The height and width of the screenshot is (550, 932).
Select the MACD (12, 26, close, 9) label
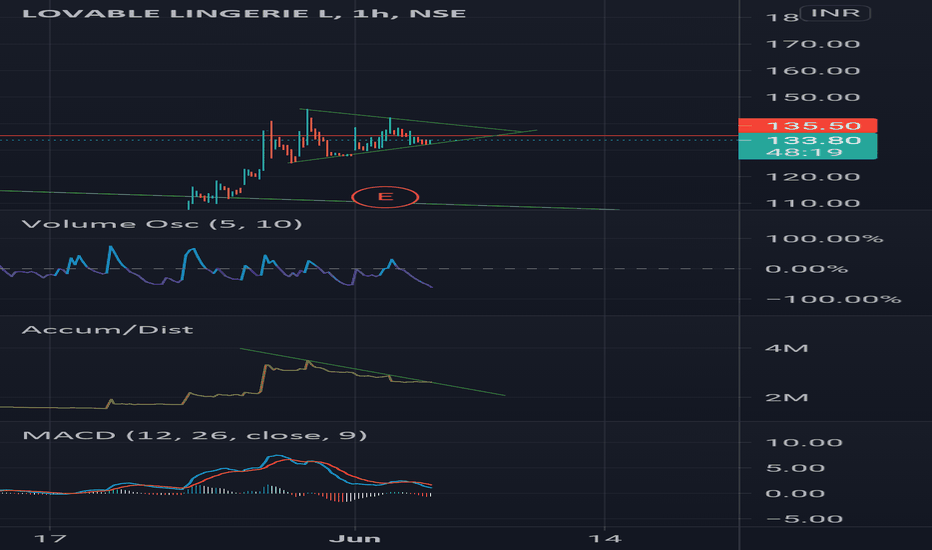194,435
